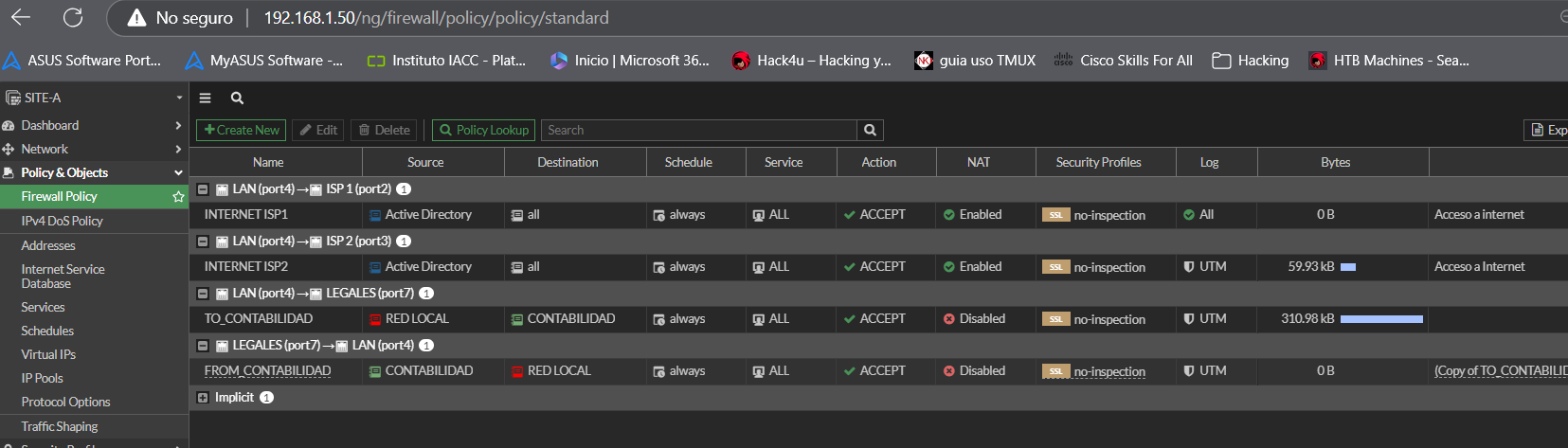The width and height of the screenshot is (1568, 448).
Task: Reload the page with browser refresh icon
Action: (73, 17)
